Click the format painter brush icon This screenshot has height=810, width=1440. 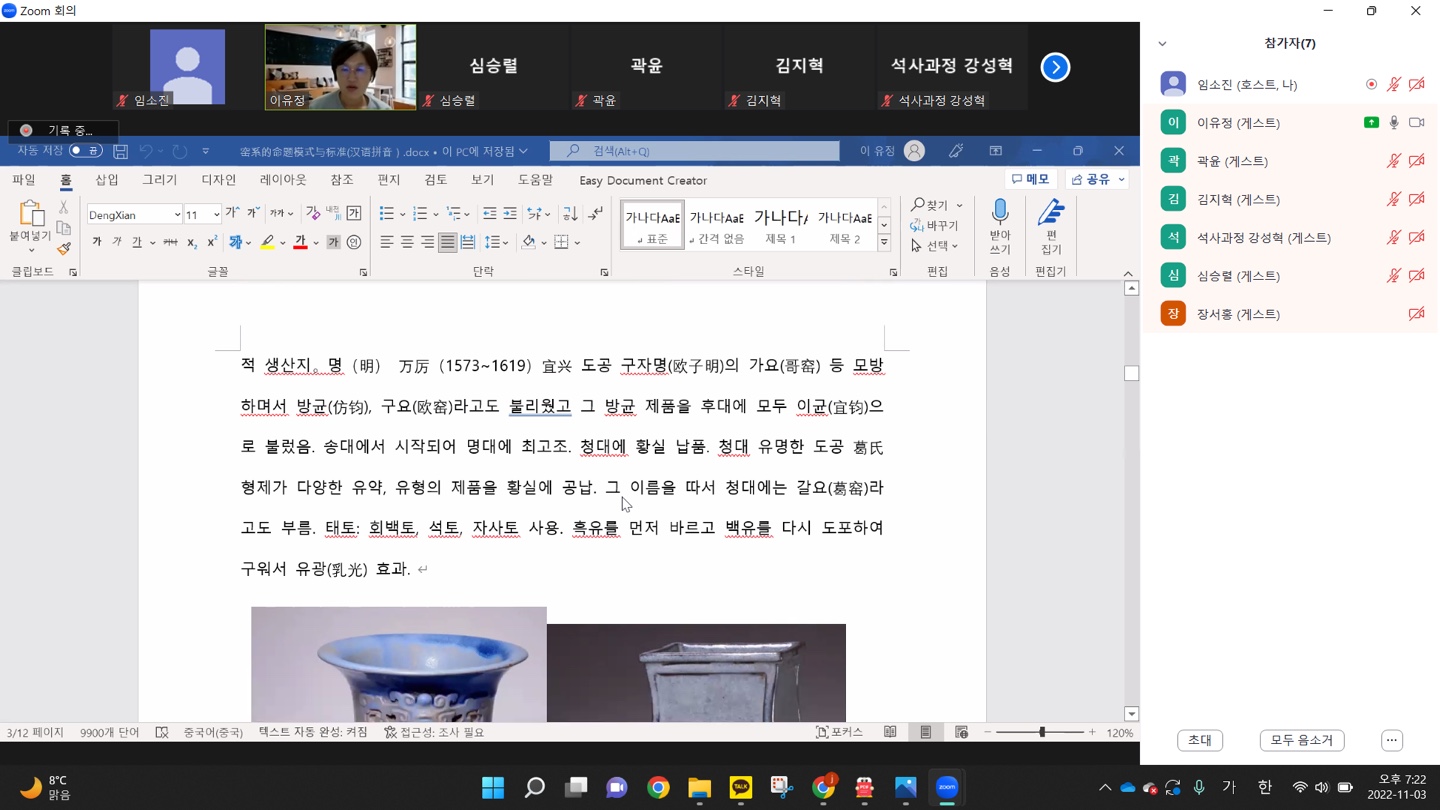coord(64,248)
